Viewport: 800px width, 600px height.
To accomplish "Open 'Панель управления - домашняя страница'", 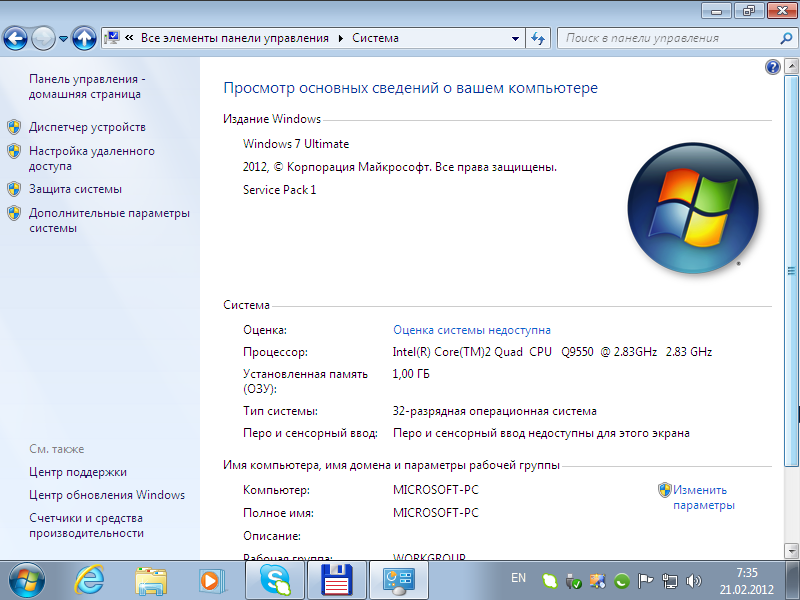I will pos(87,86).
